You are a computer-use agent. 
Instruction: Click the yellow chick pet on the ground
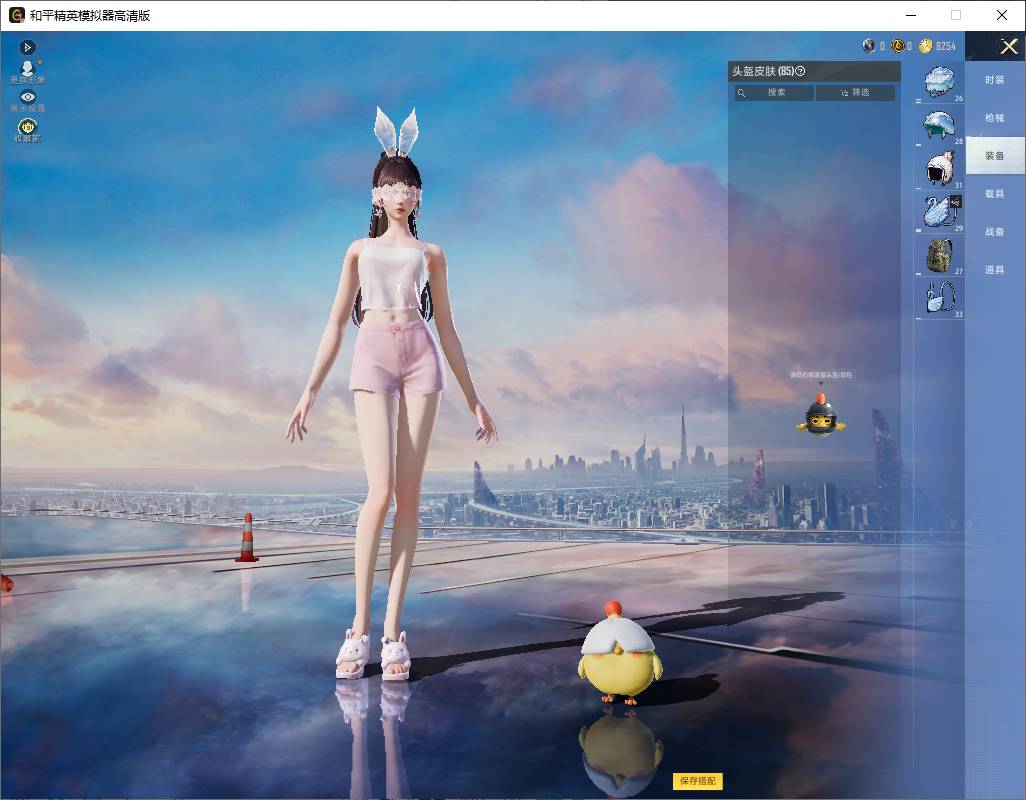(619, 653)
